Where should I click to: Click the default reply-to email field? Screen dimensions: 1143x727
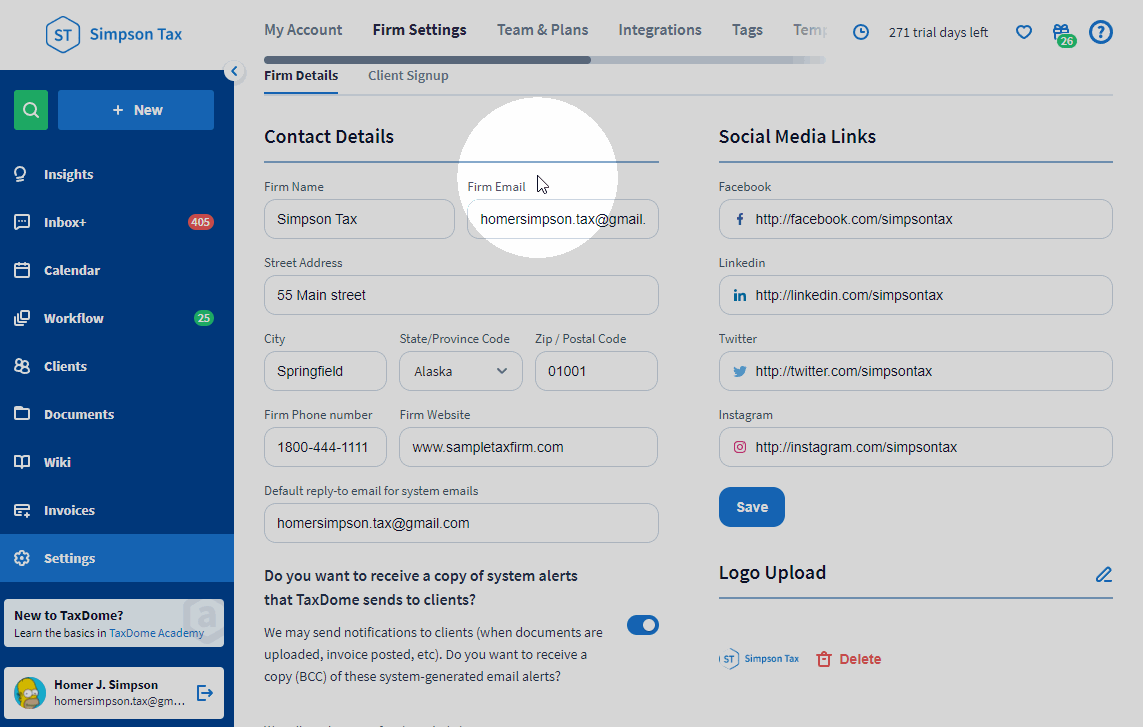pos(461,523)
